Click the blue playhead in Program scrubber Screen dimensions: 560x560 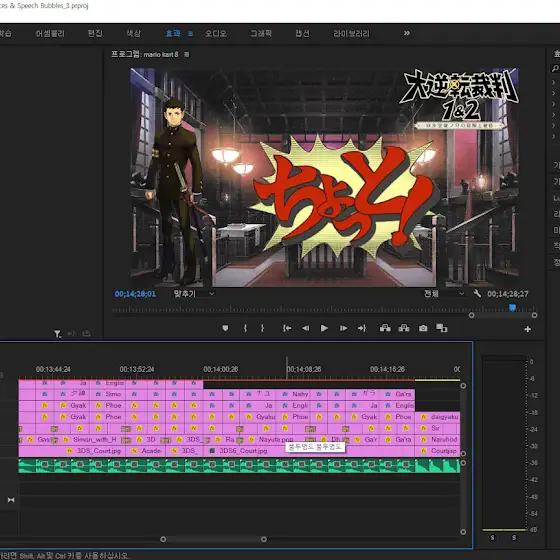[512, 308]
